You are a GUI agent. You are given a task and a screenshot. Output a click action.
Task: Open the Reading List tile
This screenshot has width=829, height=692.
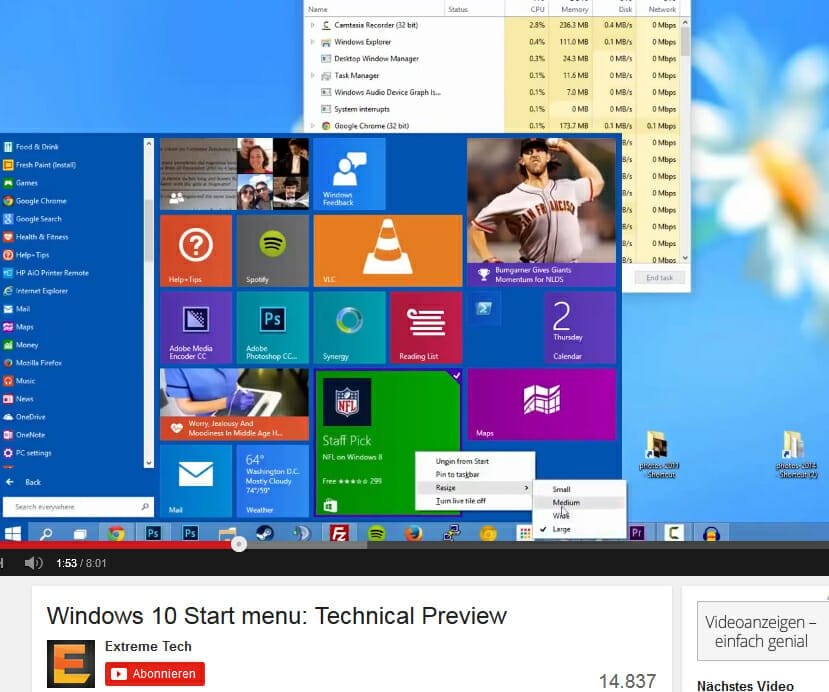tap(425, 327)
